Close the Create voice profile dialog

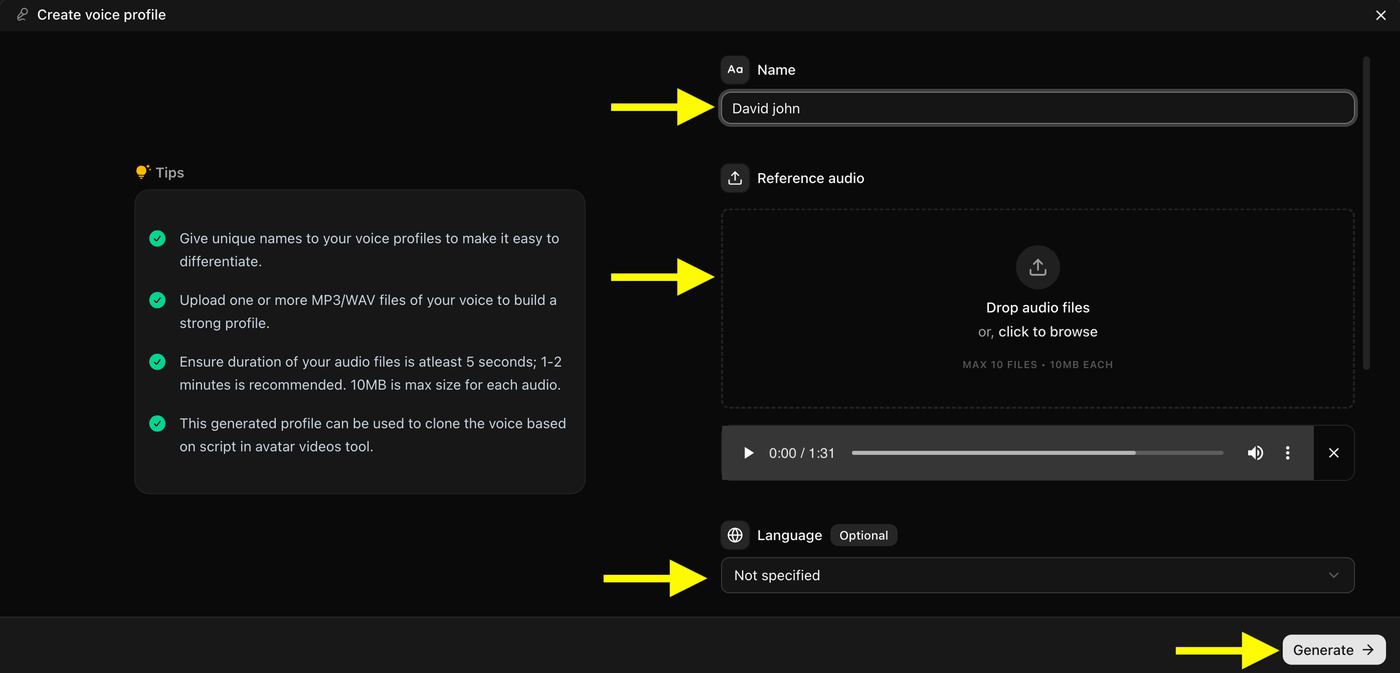1381,15
